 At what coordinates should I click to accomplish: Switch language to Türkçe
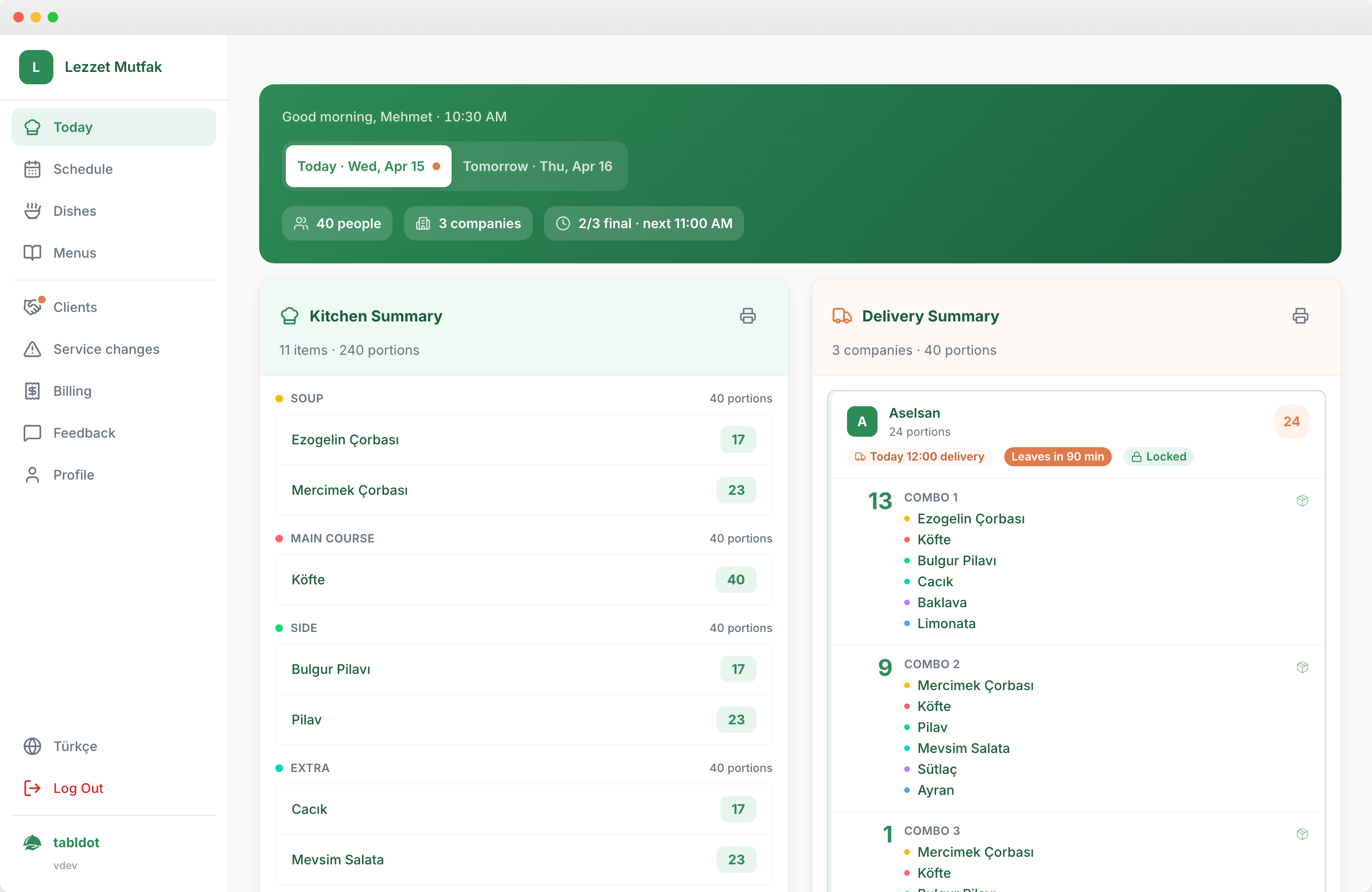click(113, 746)
